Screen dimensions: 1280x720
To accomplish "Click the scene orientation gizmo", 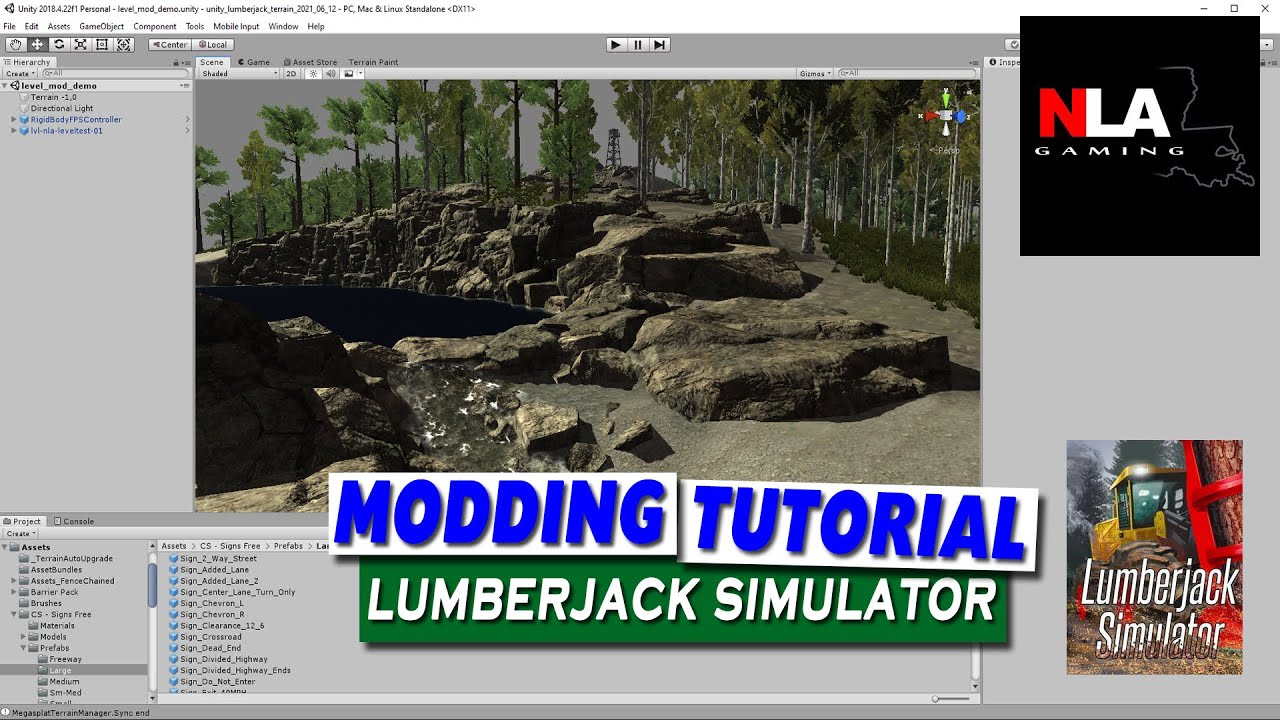I will click(x=946, y=116).
